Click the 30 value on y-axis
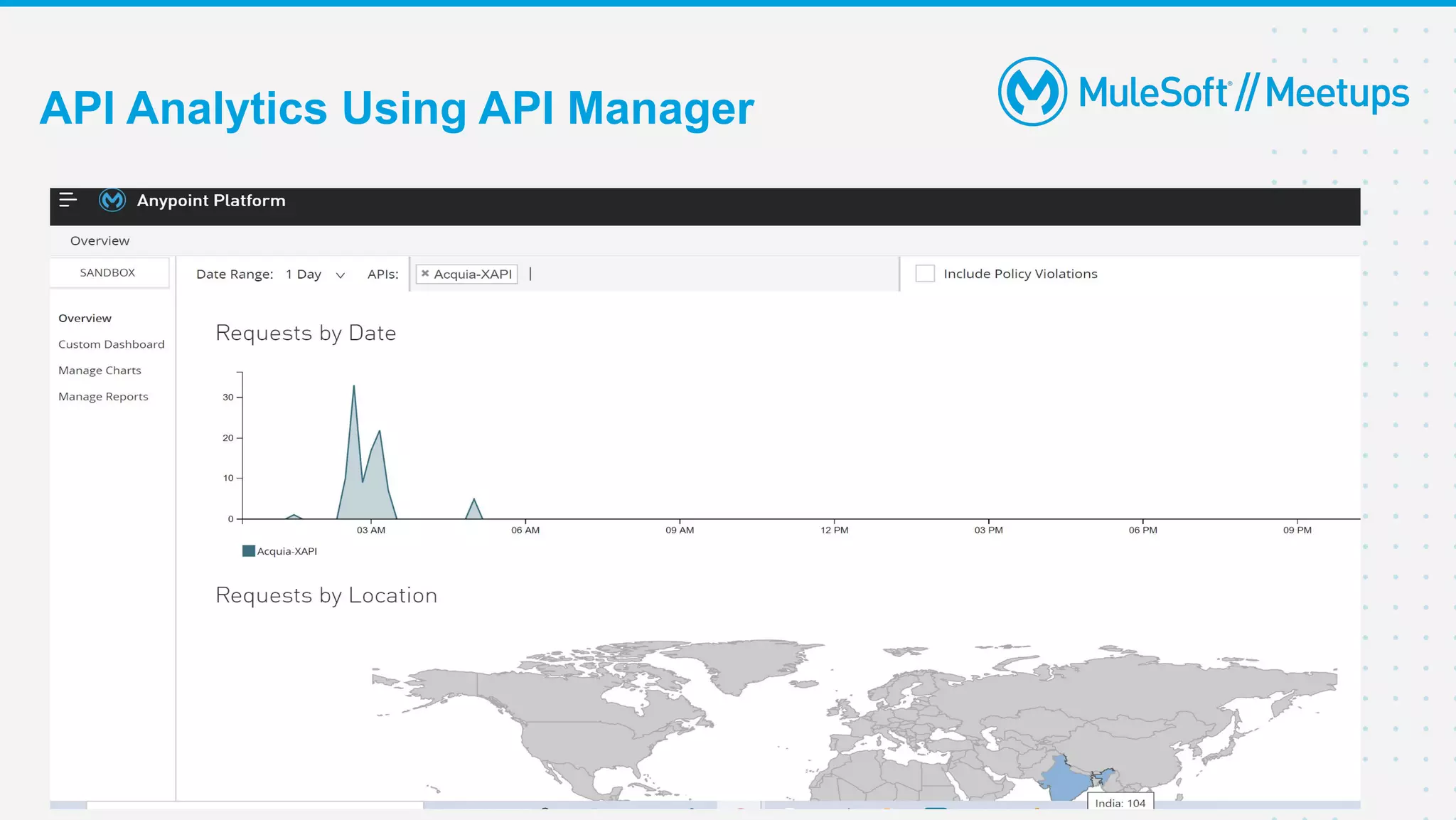Screen dimensions: 1456x820 227,398
